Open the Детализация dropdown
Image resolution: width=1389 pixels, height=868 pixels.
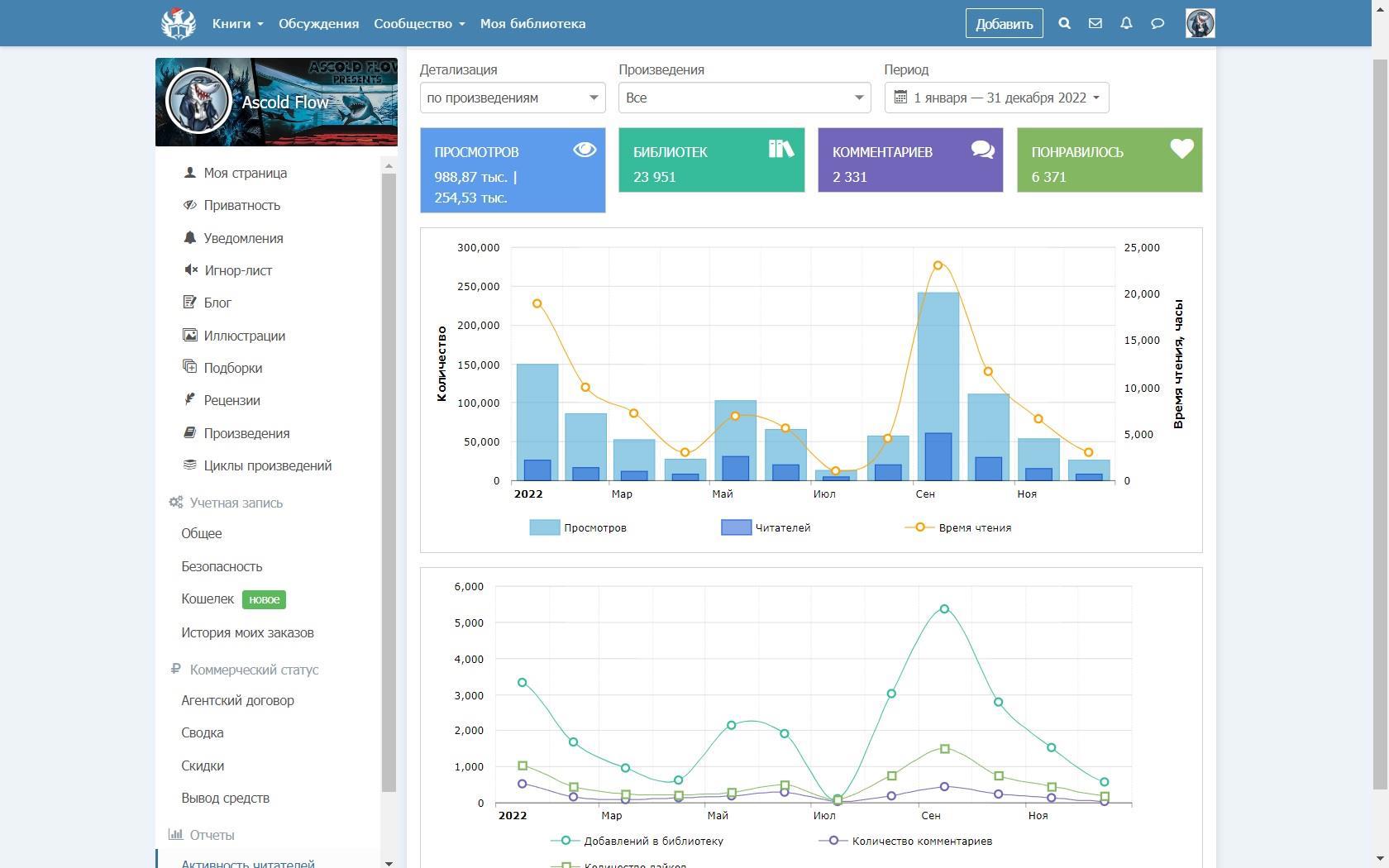coord(512,98)
